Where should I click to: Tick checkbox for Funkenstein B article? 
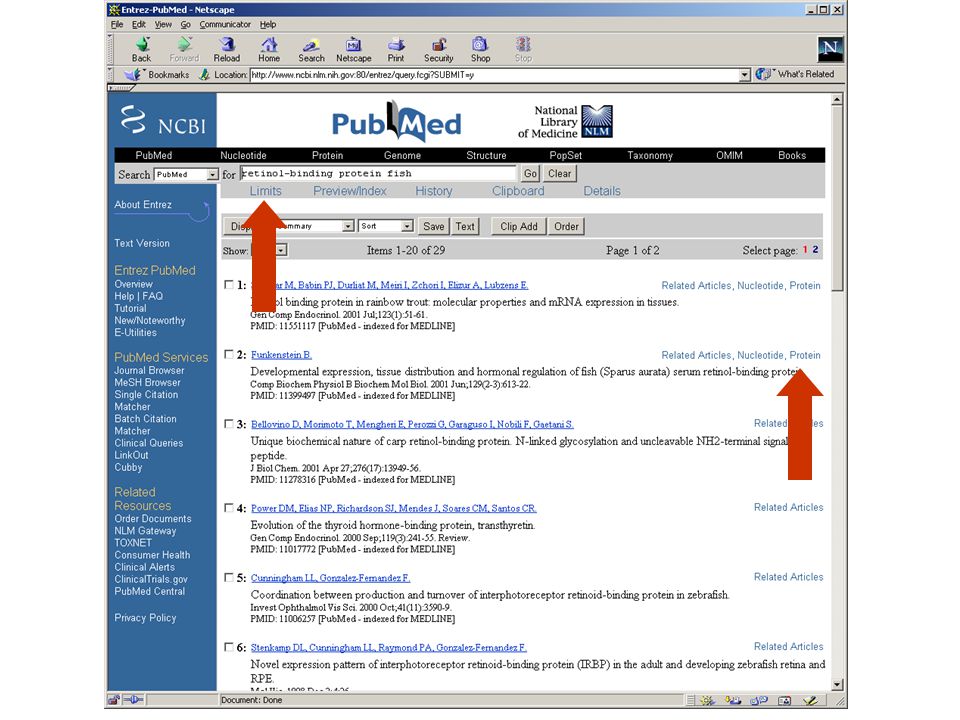[x=229, y=354]
